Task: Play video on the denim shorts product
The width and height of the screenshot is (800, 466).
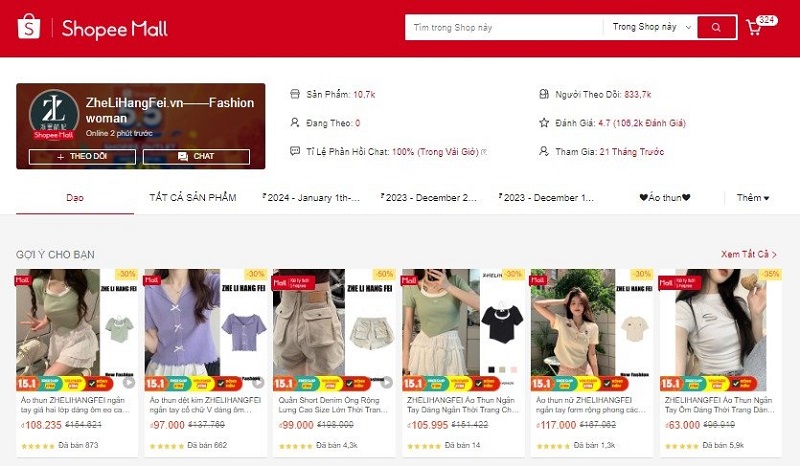Action: [x=386, y=382]
